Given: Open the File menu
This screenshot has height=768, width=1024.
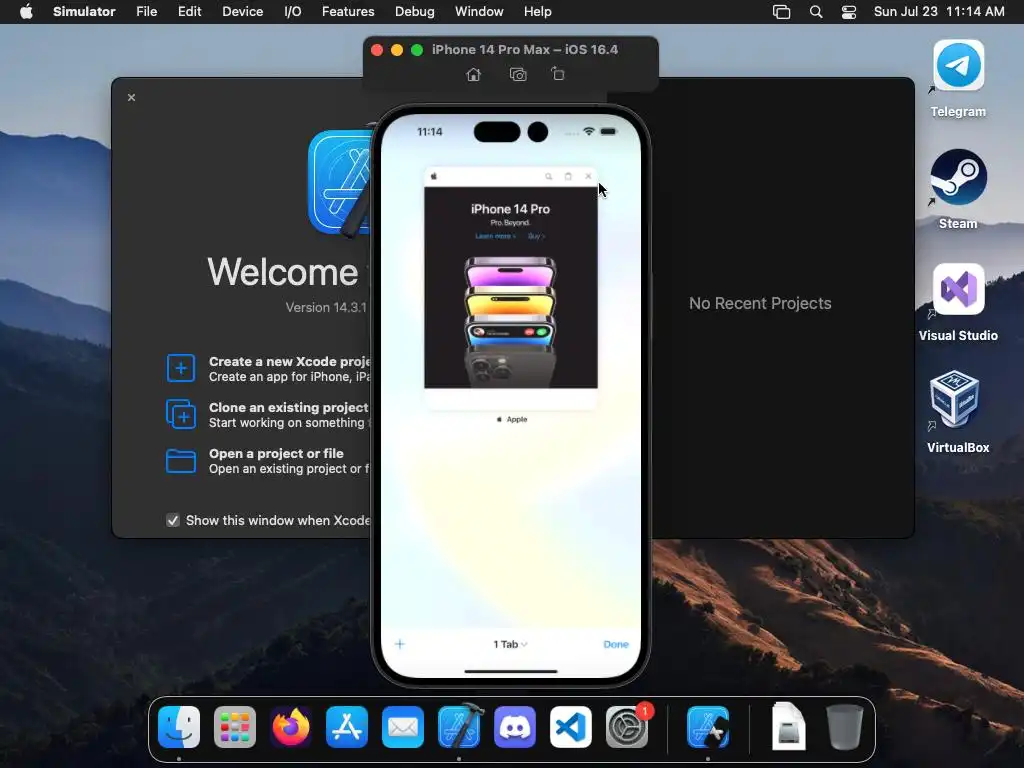Looking at the screenshot, I should (146, 12).
